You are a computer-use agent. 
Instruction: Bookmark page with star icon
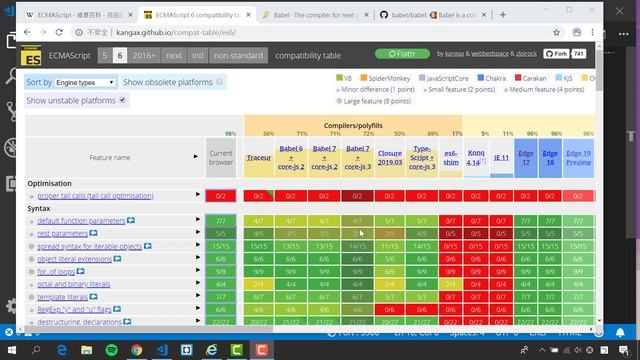tap(556, 32)
